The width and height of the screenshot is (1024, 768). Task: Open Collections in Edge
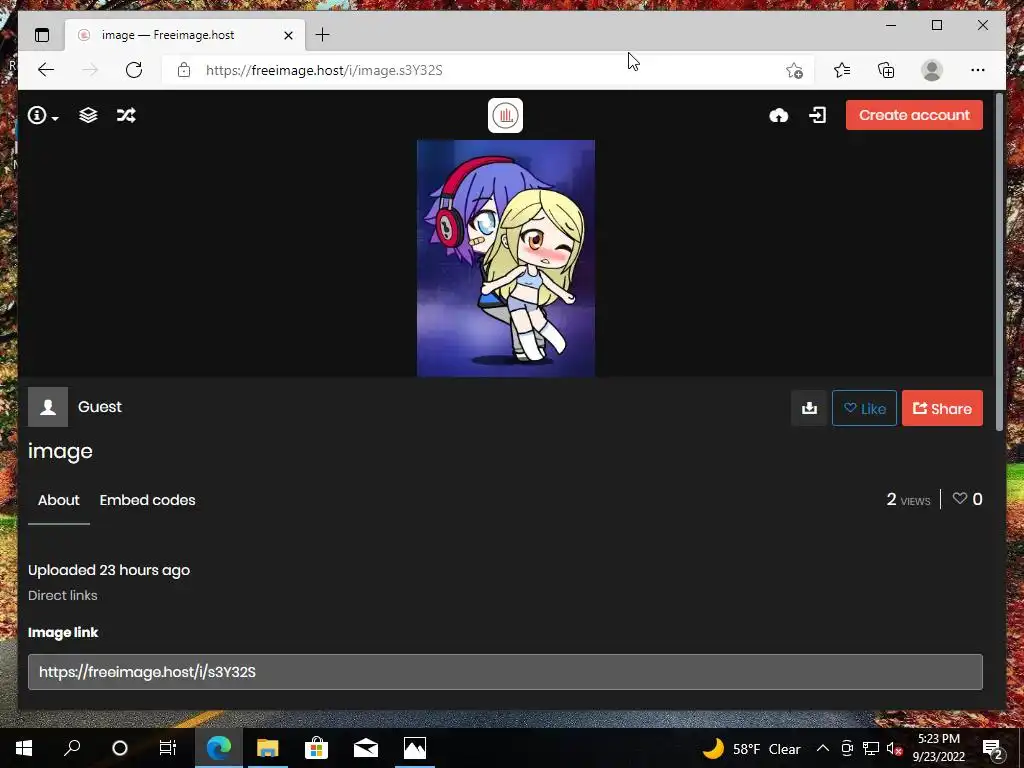(x=886, y=70)
